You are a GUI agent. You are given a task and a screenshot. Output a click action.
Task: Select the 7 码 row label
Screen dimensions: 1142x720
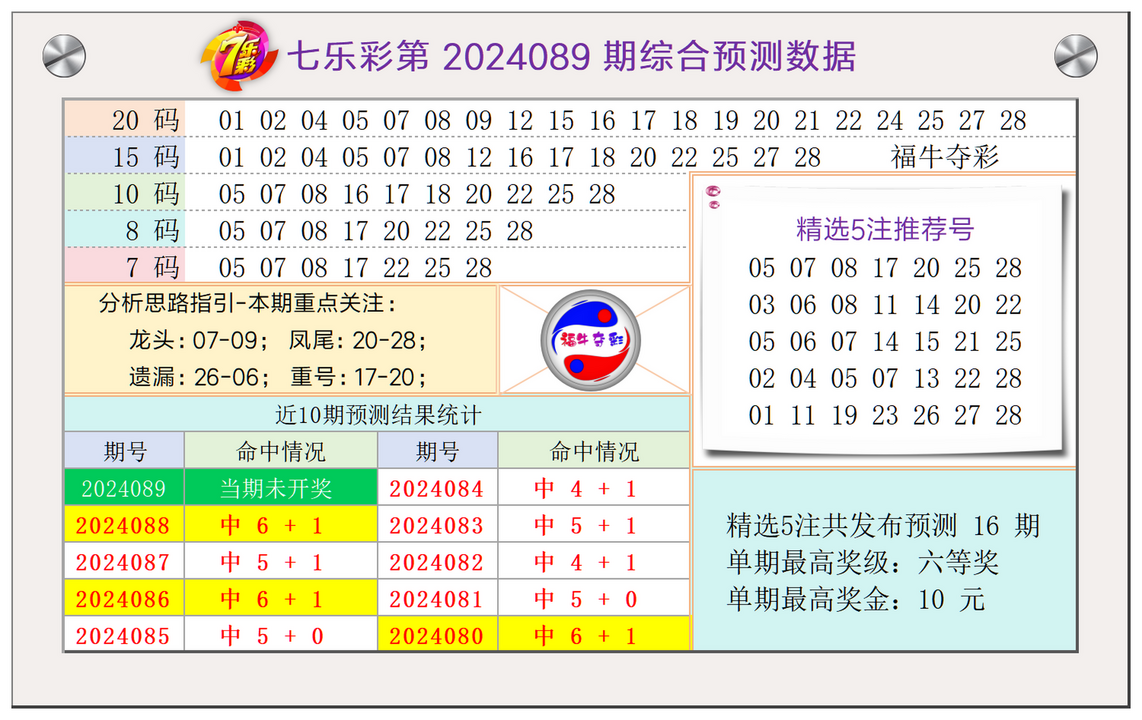coord(125,266)
